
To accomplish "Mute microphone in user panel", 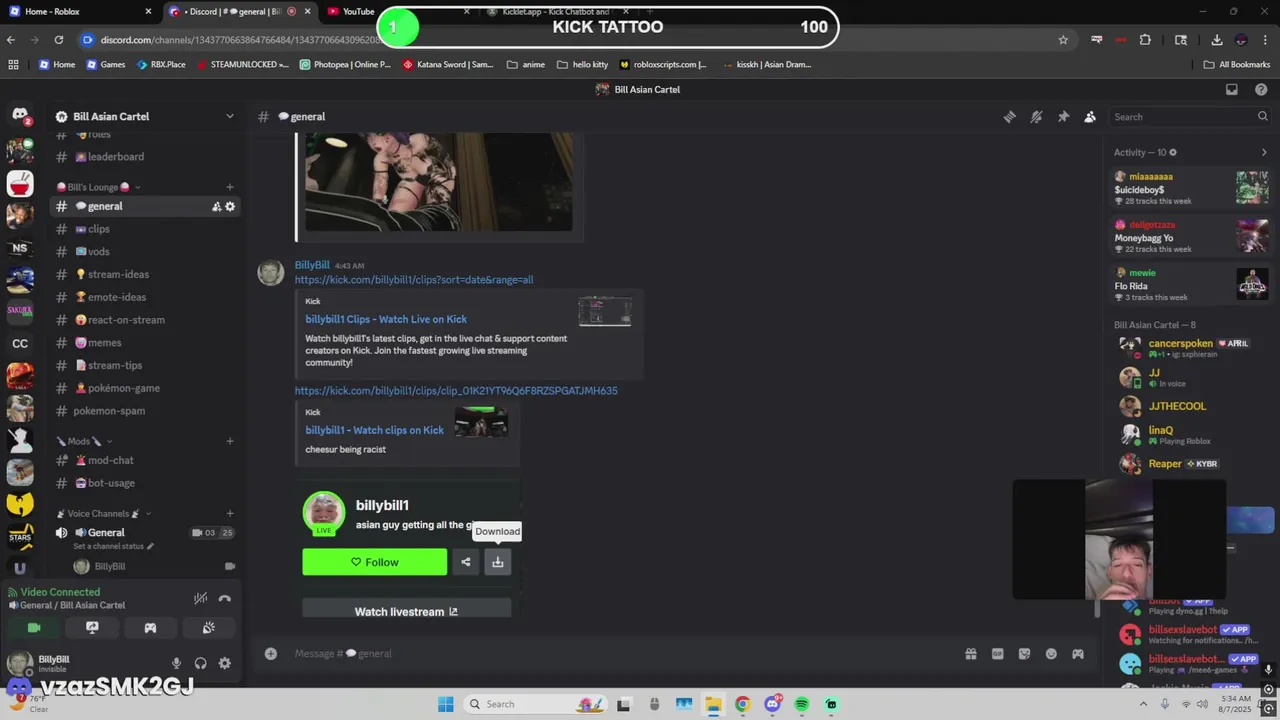I will pyautogui.click(x=176, y=663).
